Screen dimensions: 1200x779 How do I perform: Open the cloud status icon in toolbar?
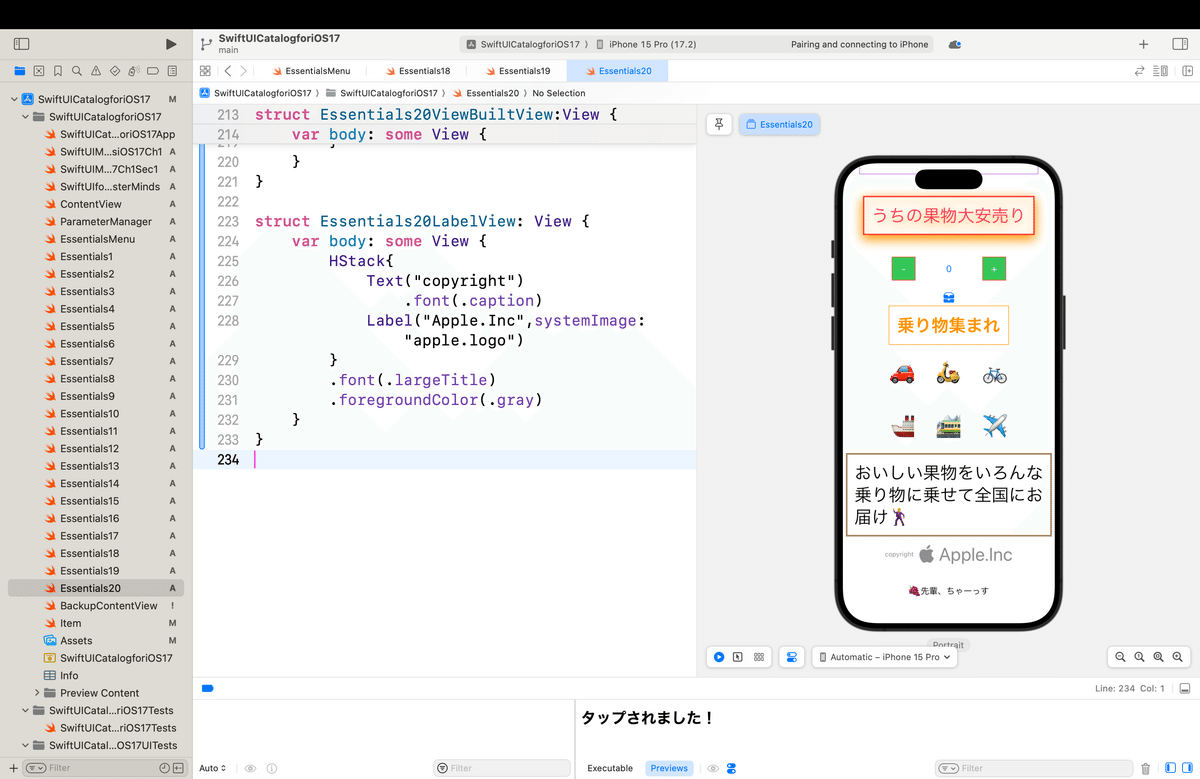pyautogui.click(x=955, y=44)
